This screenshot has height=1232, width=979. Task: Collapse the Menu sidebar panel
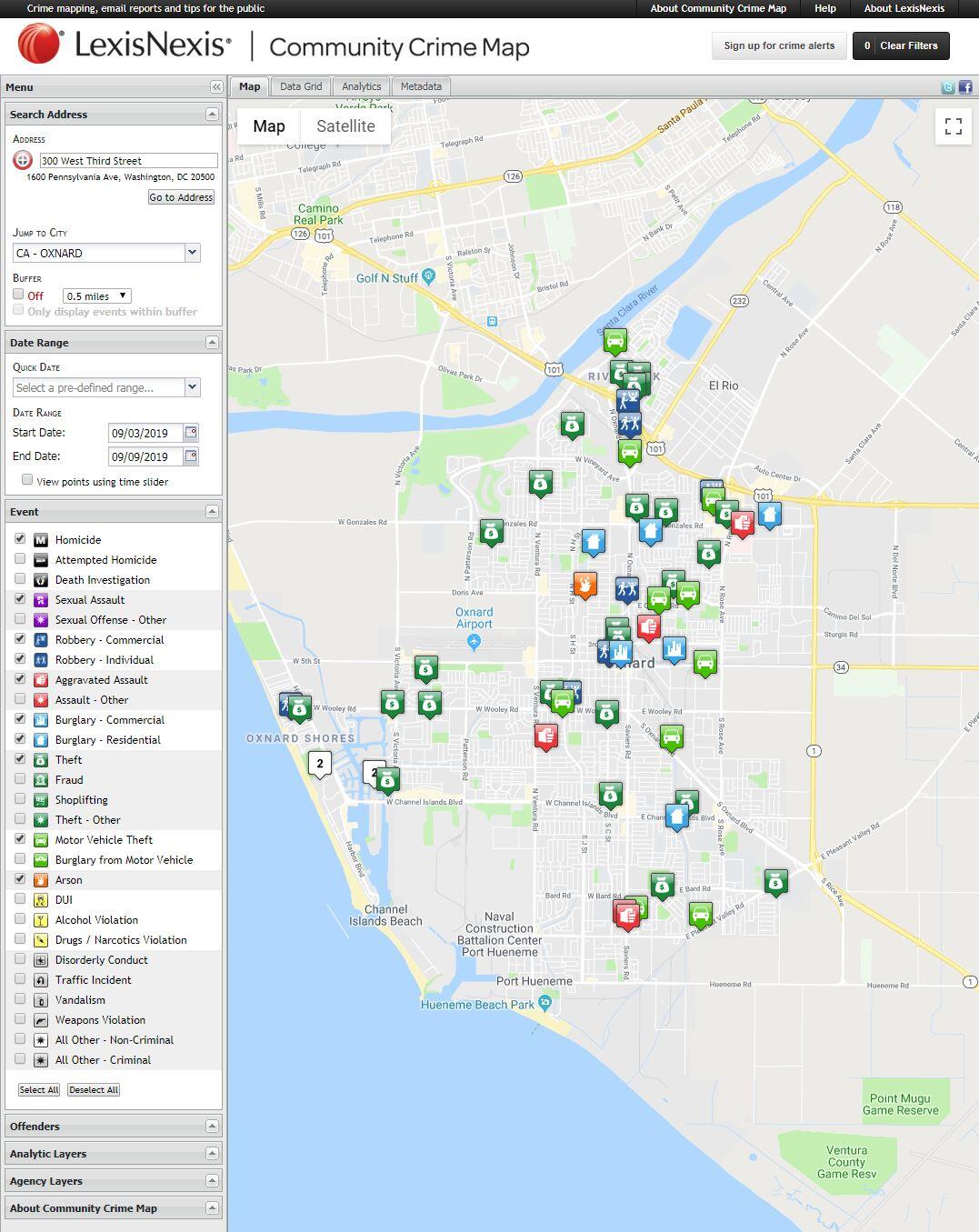(216, 87)
